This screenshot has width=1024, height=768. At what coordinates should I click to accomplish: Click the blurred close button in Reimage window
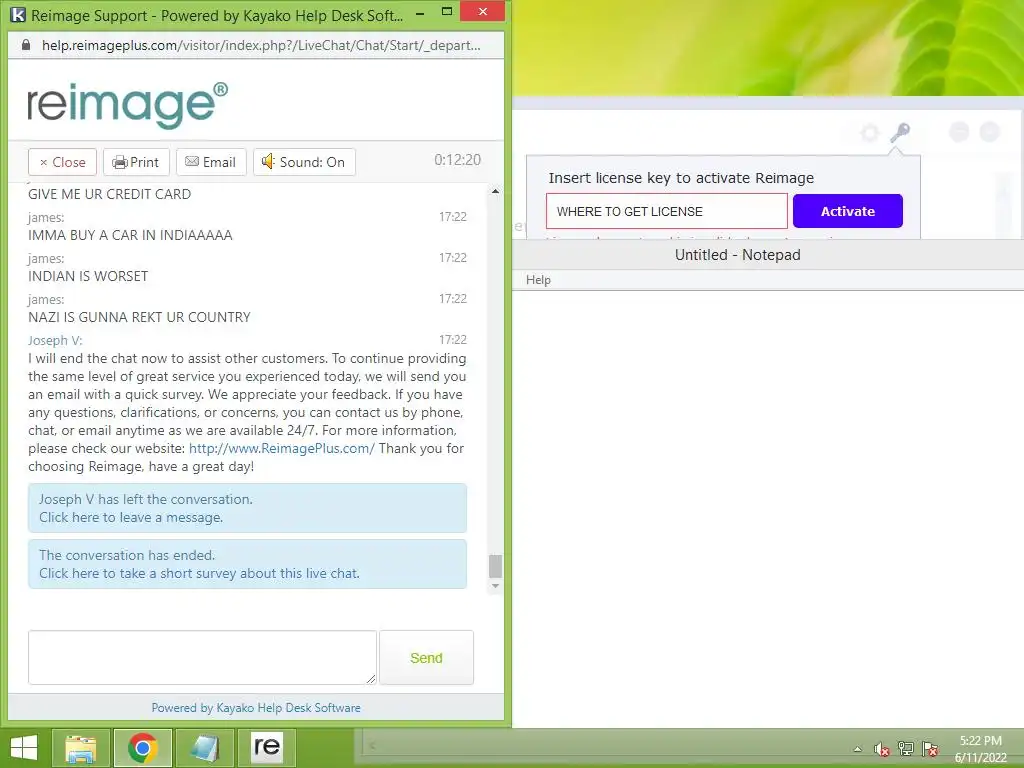990,133
